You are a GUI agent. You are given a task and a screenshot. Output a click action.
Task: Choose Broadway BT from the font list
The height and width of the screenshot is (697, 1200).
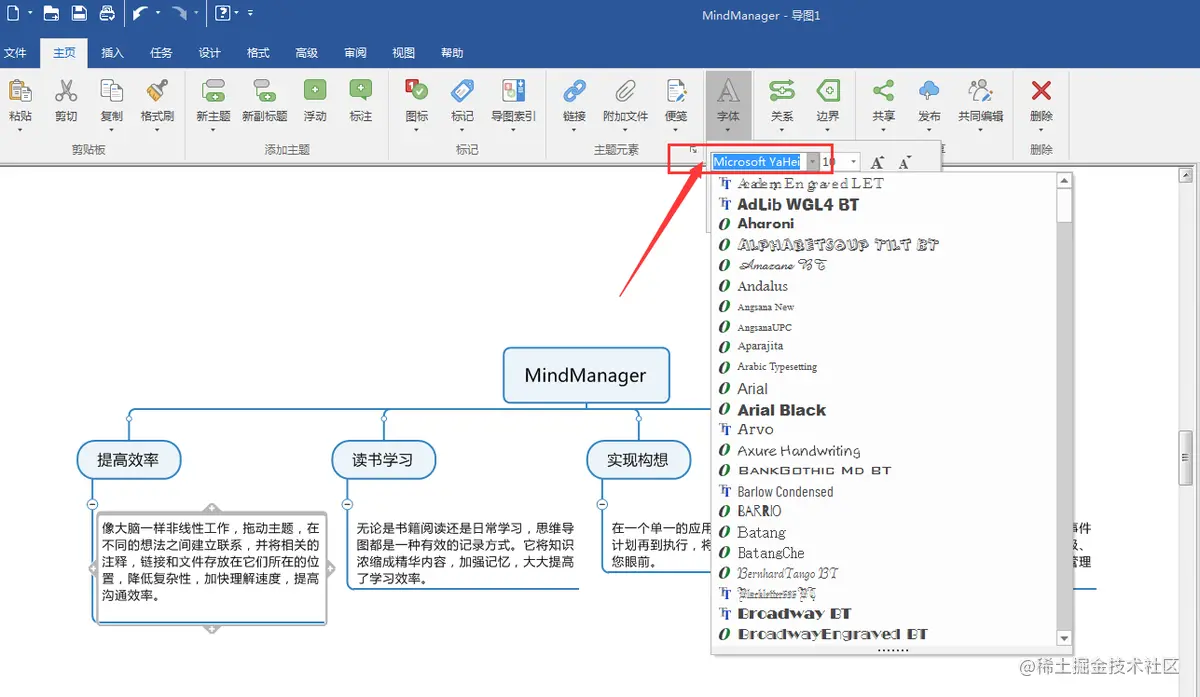(795, 614)
